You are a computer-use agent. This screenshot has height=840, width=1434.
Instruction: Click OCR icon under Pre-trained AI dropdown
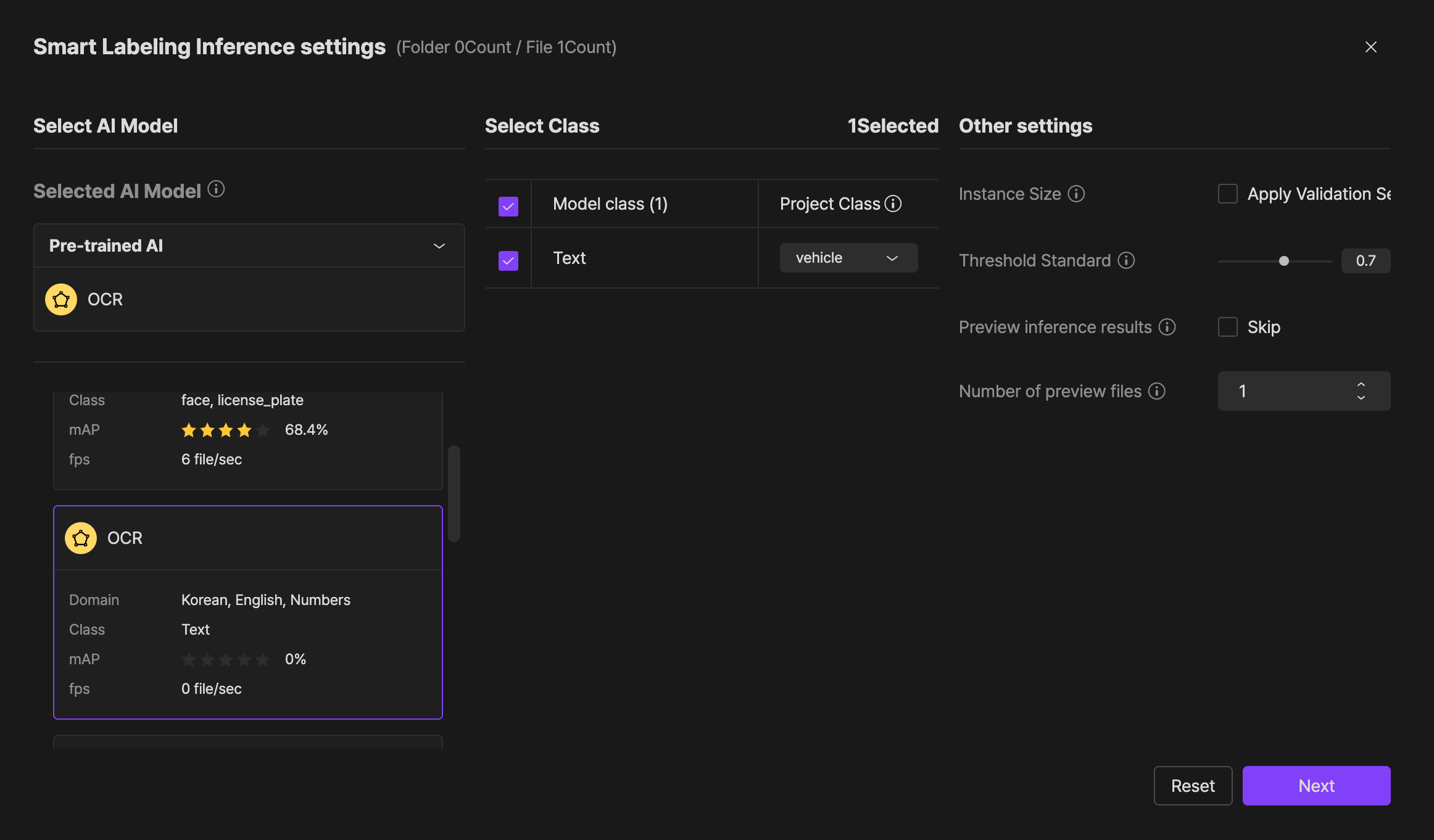[x=61, y=299]
